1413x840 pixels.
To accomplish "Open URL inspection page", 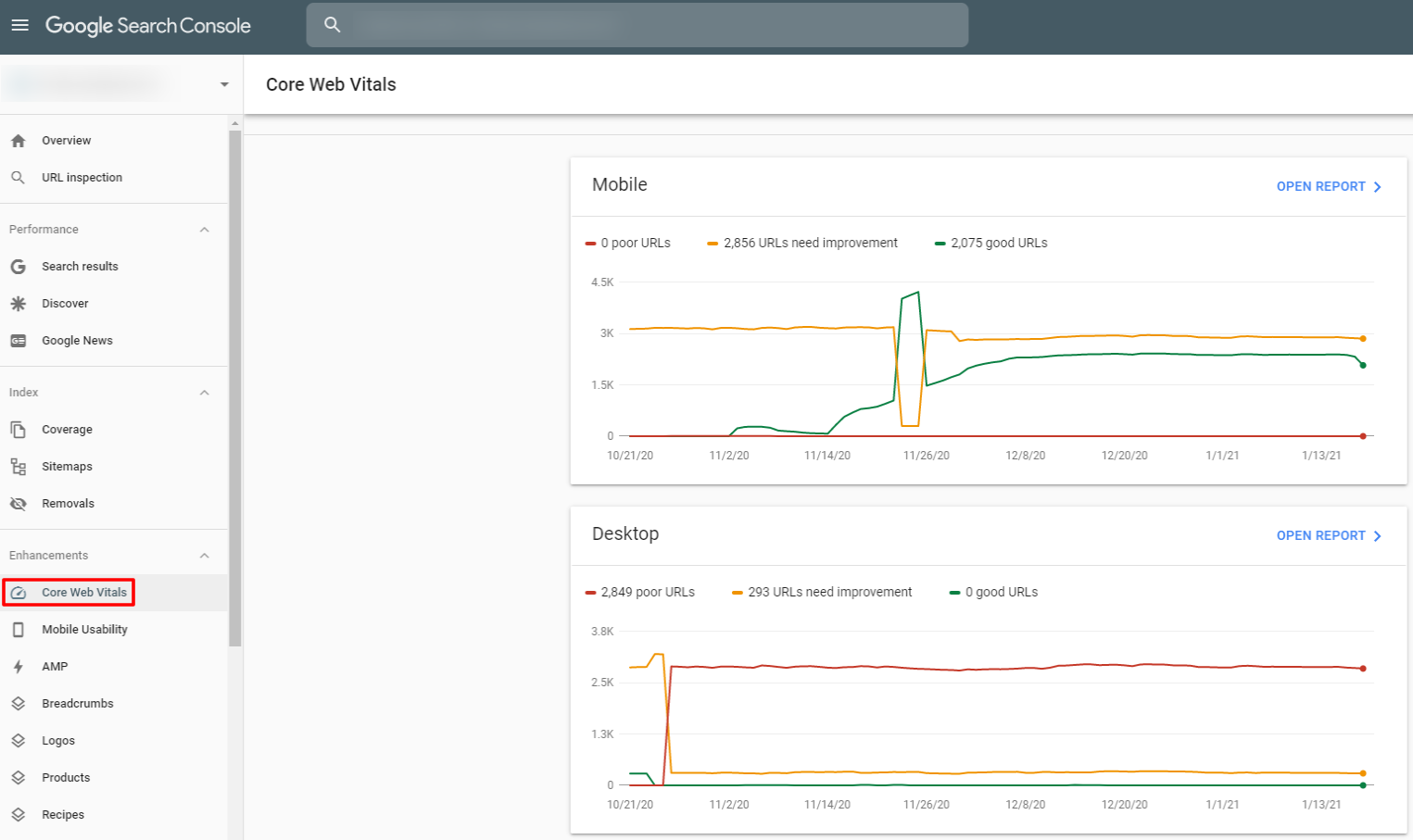I will [82, 178].
